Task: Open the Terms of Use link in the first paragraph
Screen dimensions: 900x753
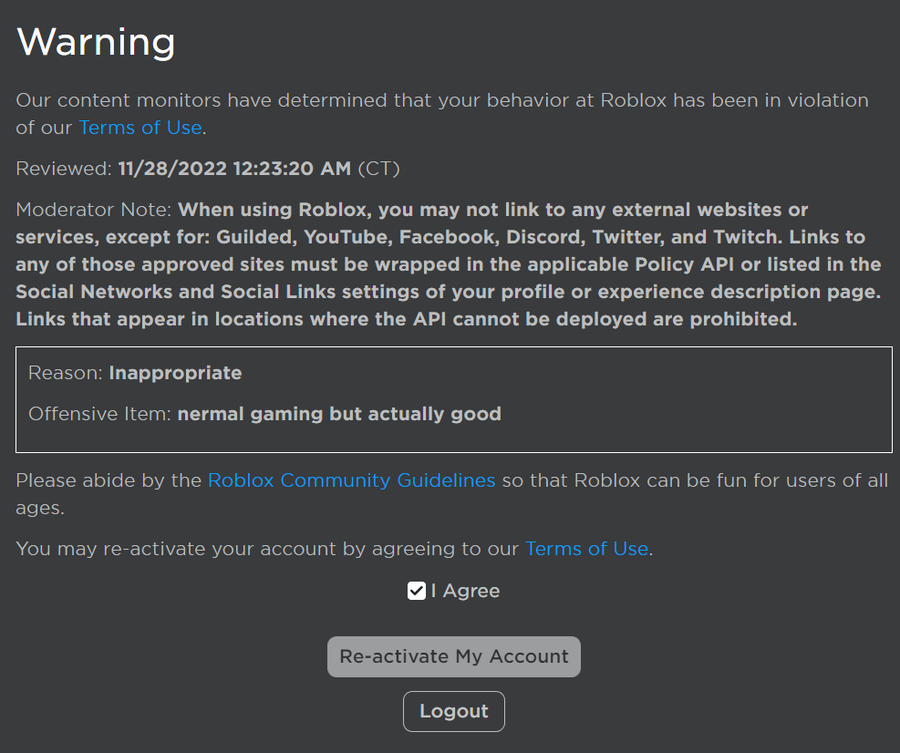Action: [x=140, y=127]
